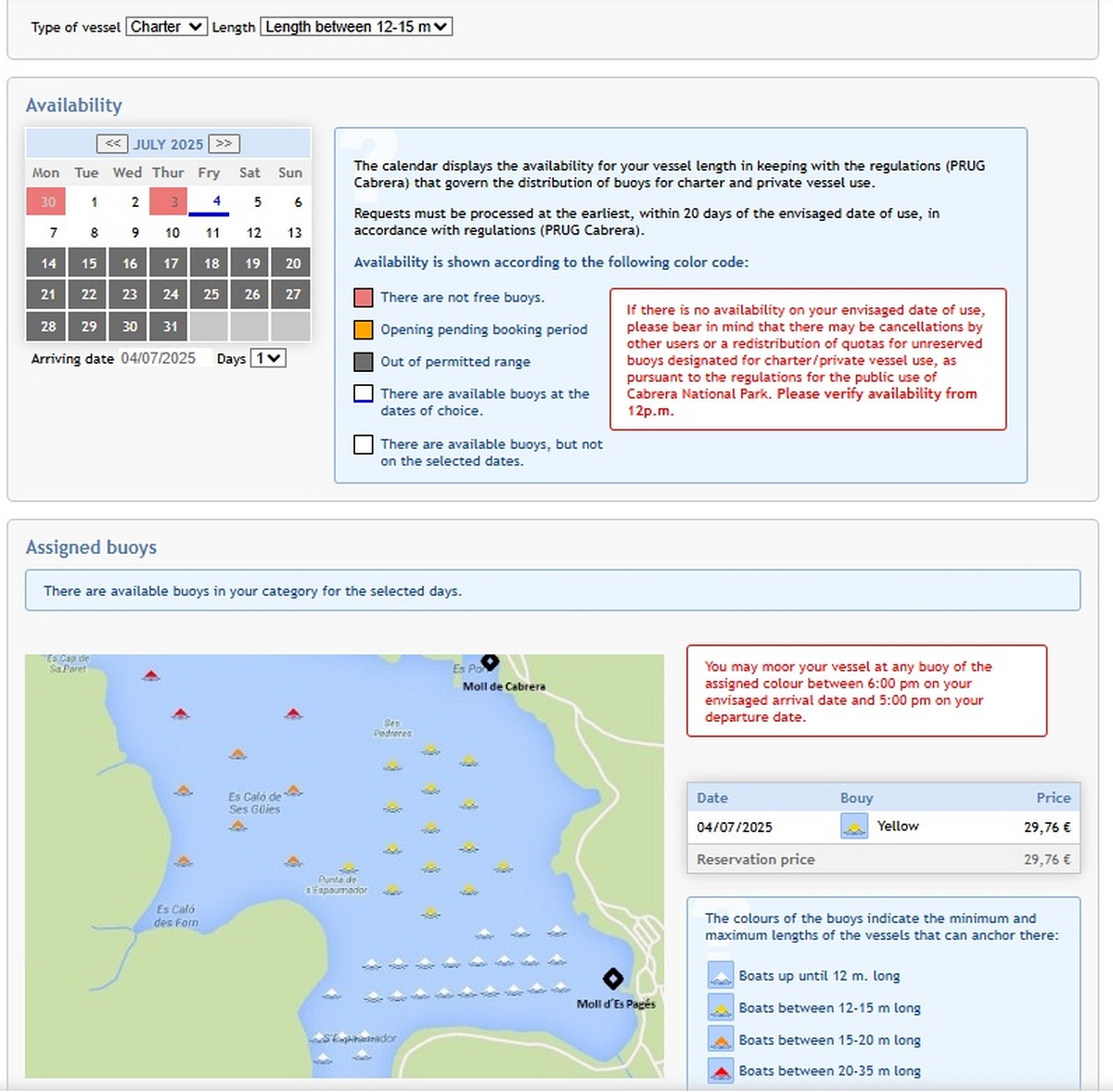Choose July 10 on the calendar
This screenshot has height=1092, width=1113.
tap(172, 233)
